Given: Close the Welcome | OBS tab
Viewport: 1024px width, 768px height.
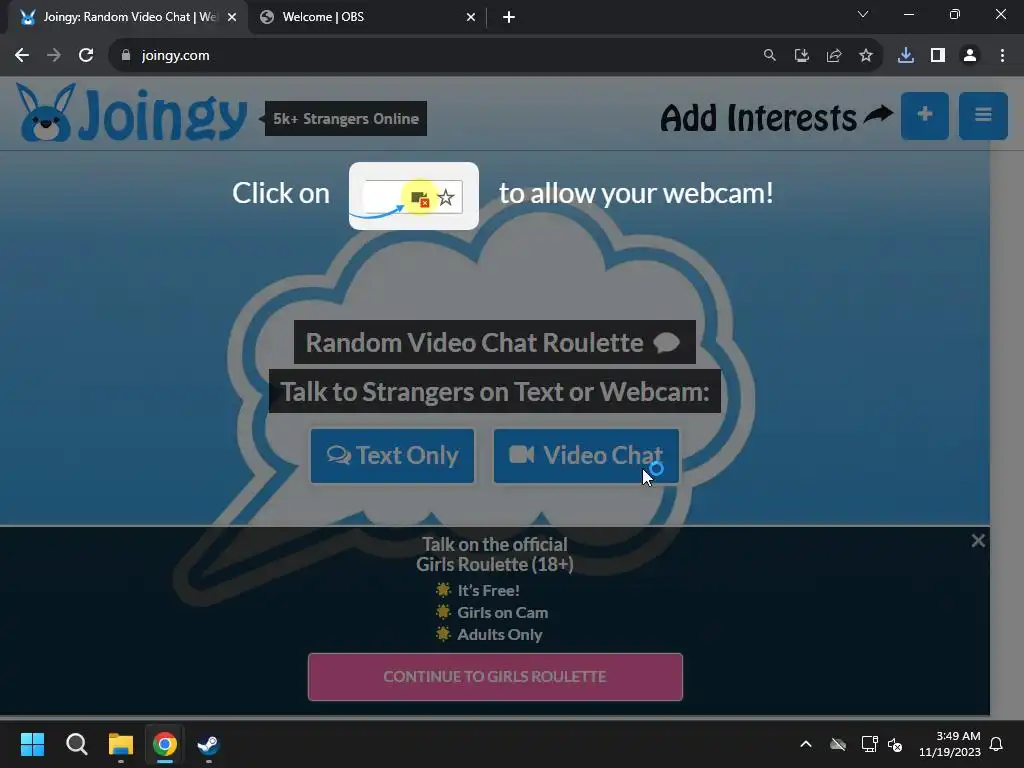Looking at the screenshot, I should coord(471,17).
